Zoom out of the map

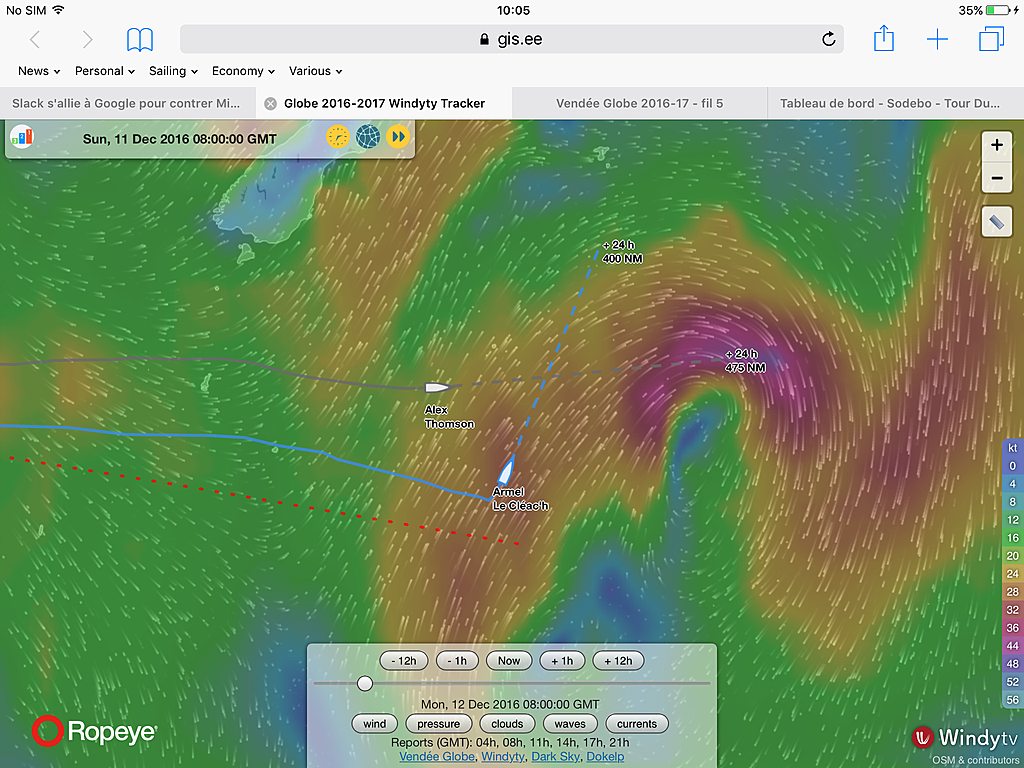click(x=997, y=178)
